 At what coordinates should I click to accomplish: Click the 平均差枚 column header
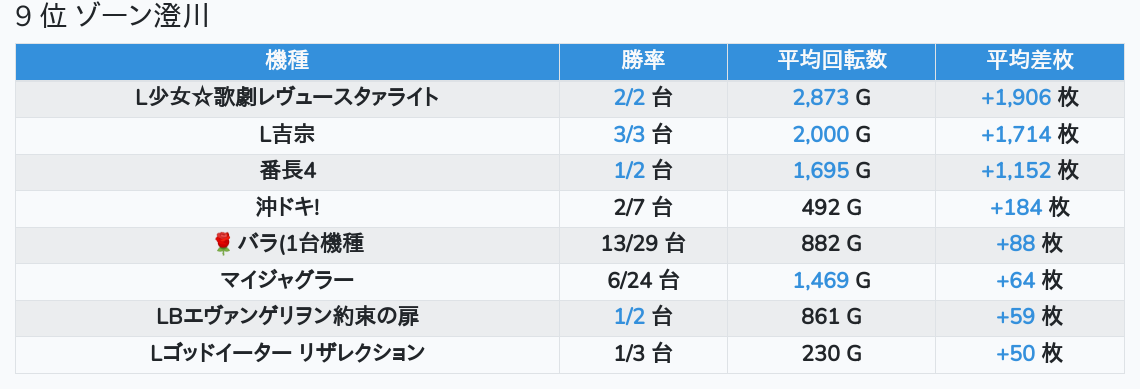tap(1029, 61)
